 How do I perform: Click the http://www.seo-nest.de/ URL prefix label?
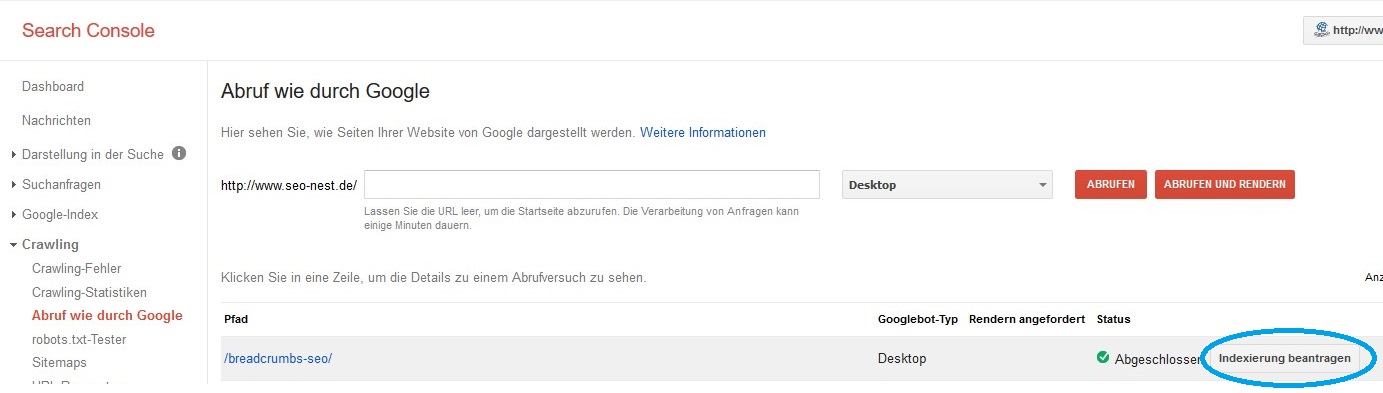[289, 186]
